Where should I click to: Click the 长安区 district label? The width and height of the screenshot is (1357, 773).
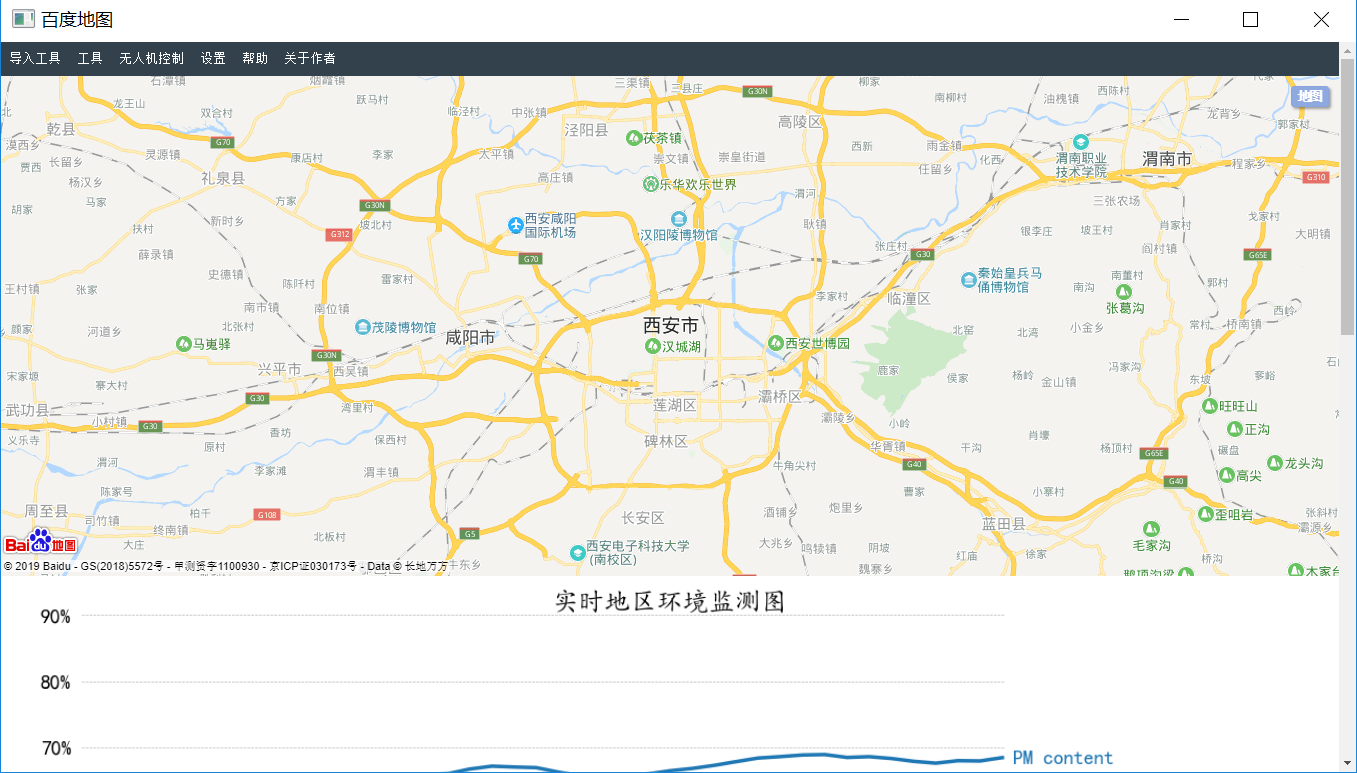tap(643, 518)
